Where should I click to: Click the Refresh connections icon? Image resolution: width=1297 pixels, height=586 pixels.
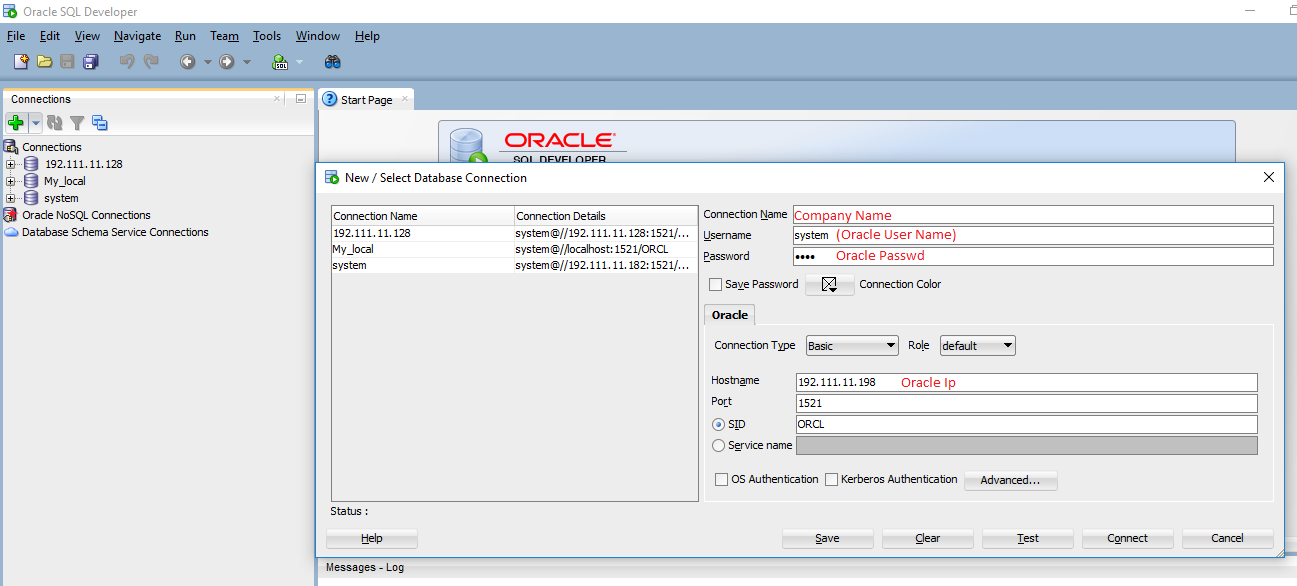[55, 123]
